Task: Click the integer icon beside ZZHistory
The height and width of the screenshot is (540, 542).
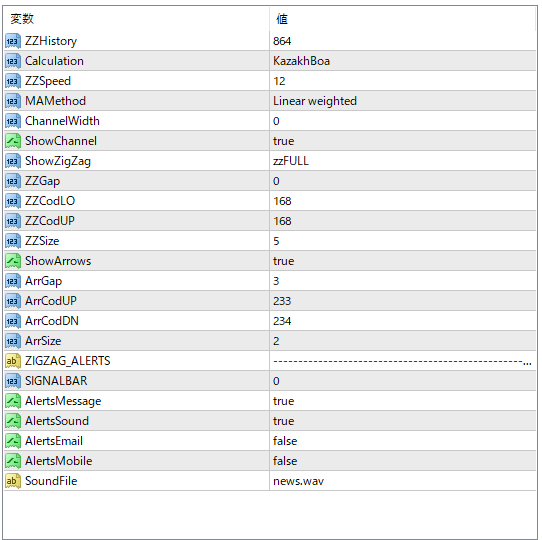Action: point(13,41)
